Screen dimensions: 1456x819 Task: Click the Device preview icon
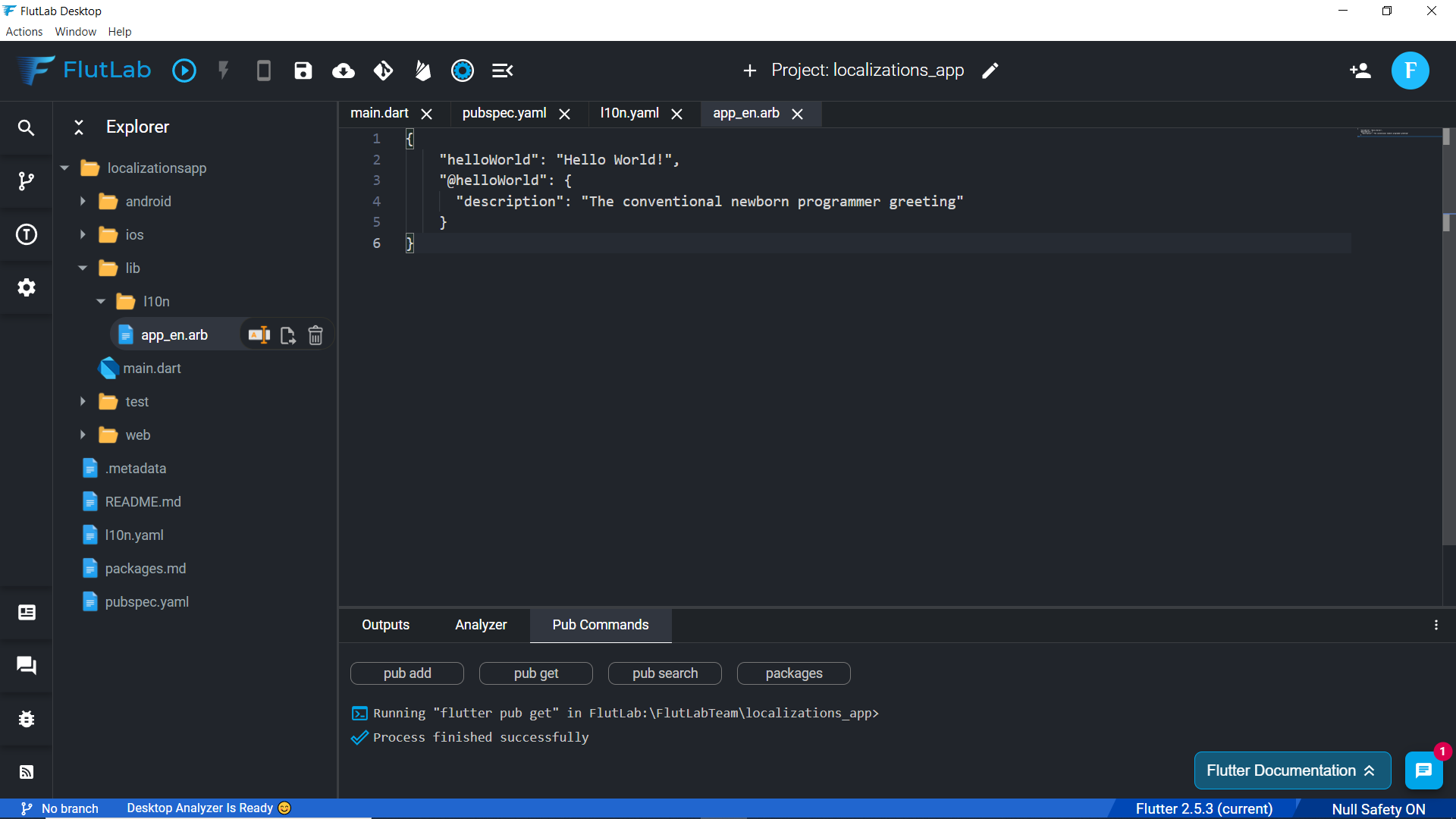264,70
